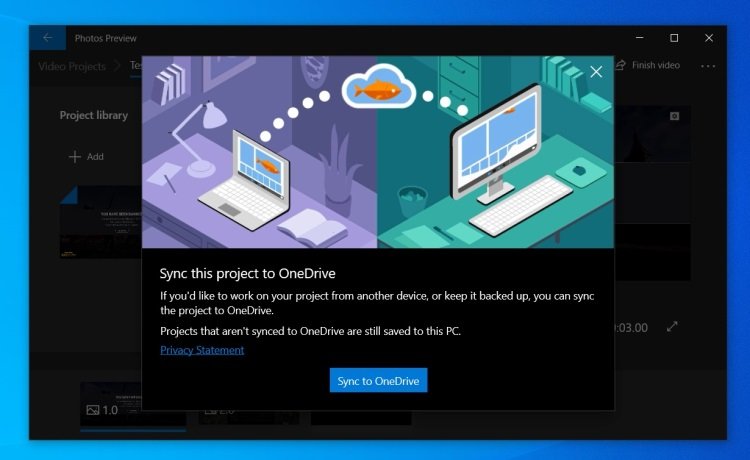The height and width of the screenshot is (460, 750).
Task: Close the Photos Preview window
Action: click(709, 38)
